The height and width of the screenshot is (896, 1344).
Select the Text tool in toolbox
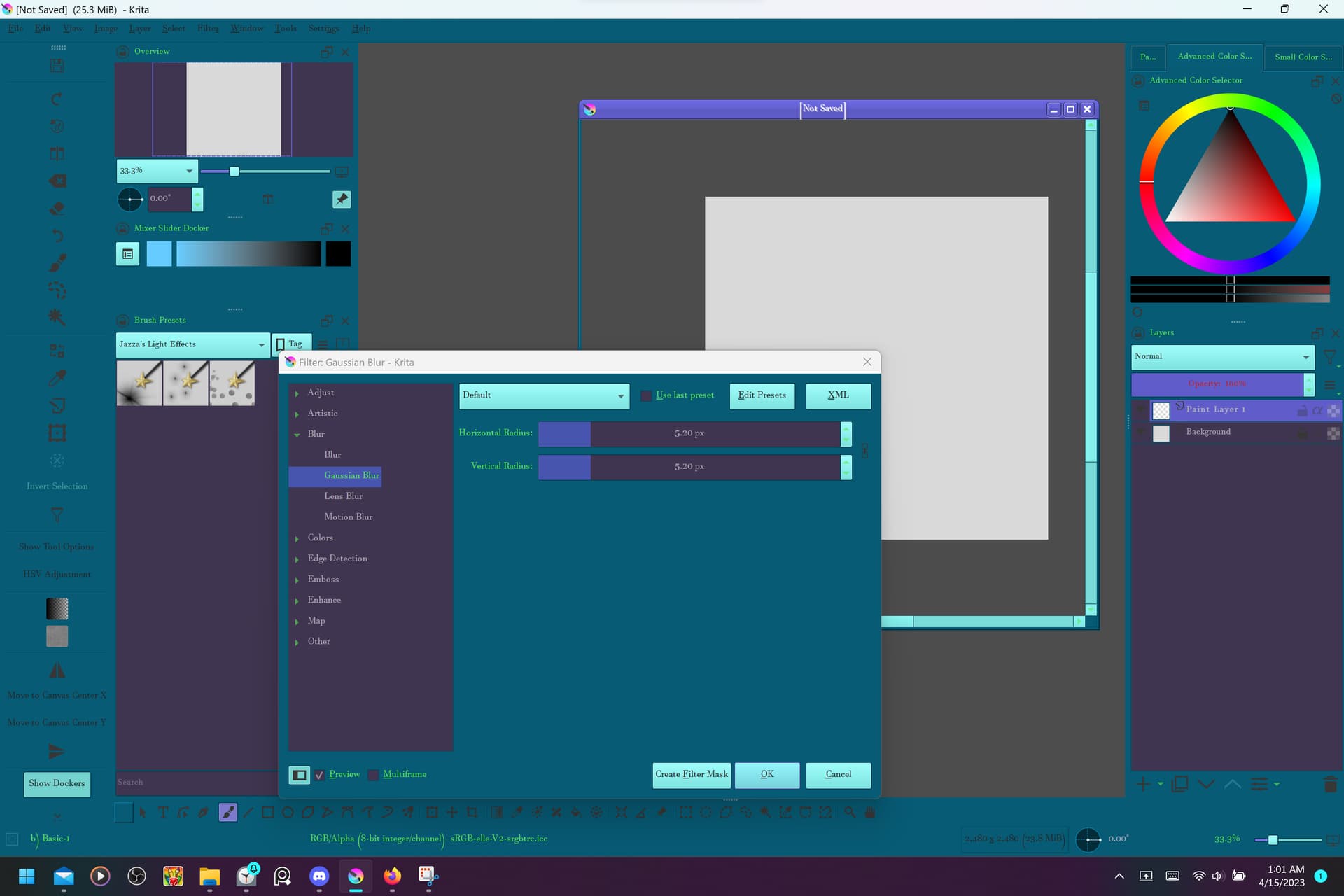pos(163,812)
